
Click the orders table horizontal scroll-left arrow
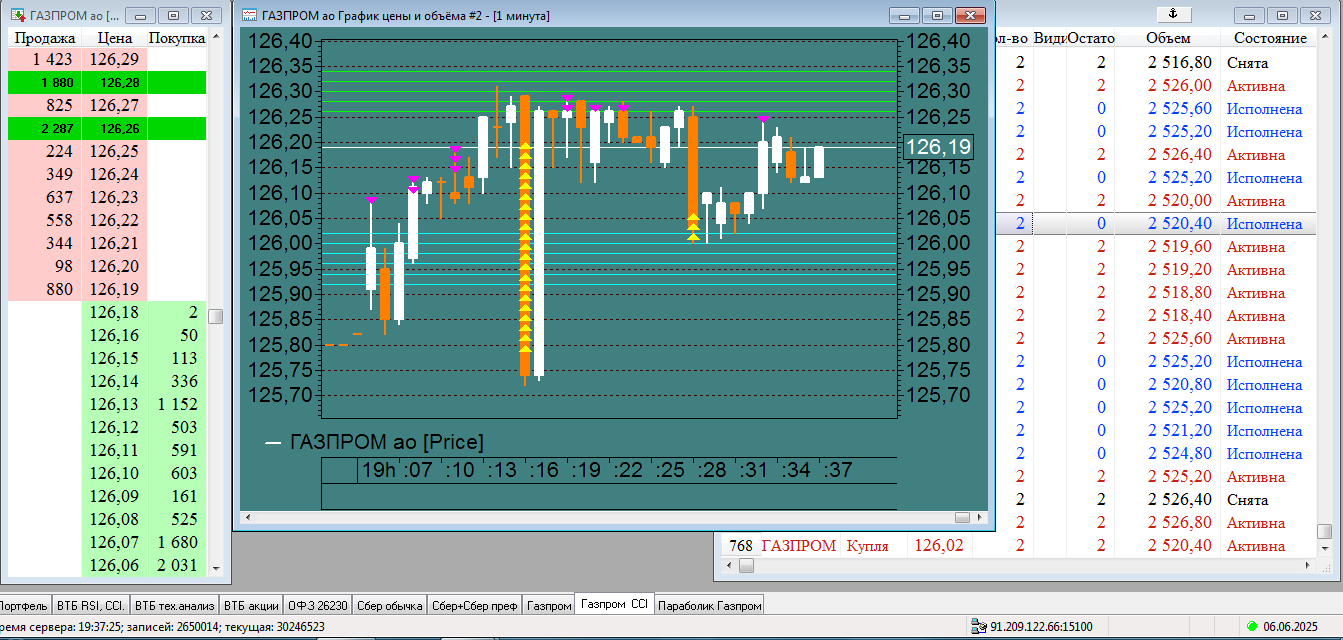tap(728, 566)
